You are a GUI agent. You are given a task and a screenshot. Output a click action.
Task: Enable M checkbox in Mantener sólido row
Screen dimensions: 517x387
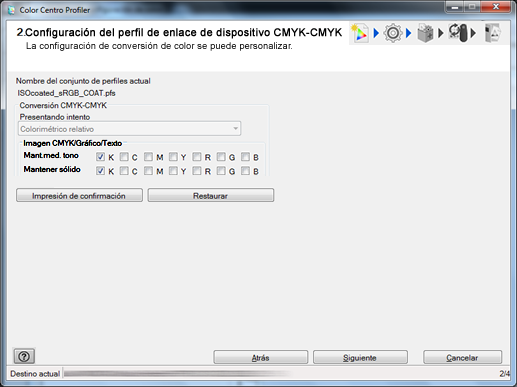[x=148, y=171]
